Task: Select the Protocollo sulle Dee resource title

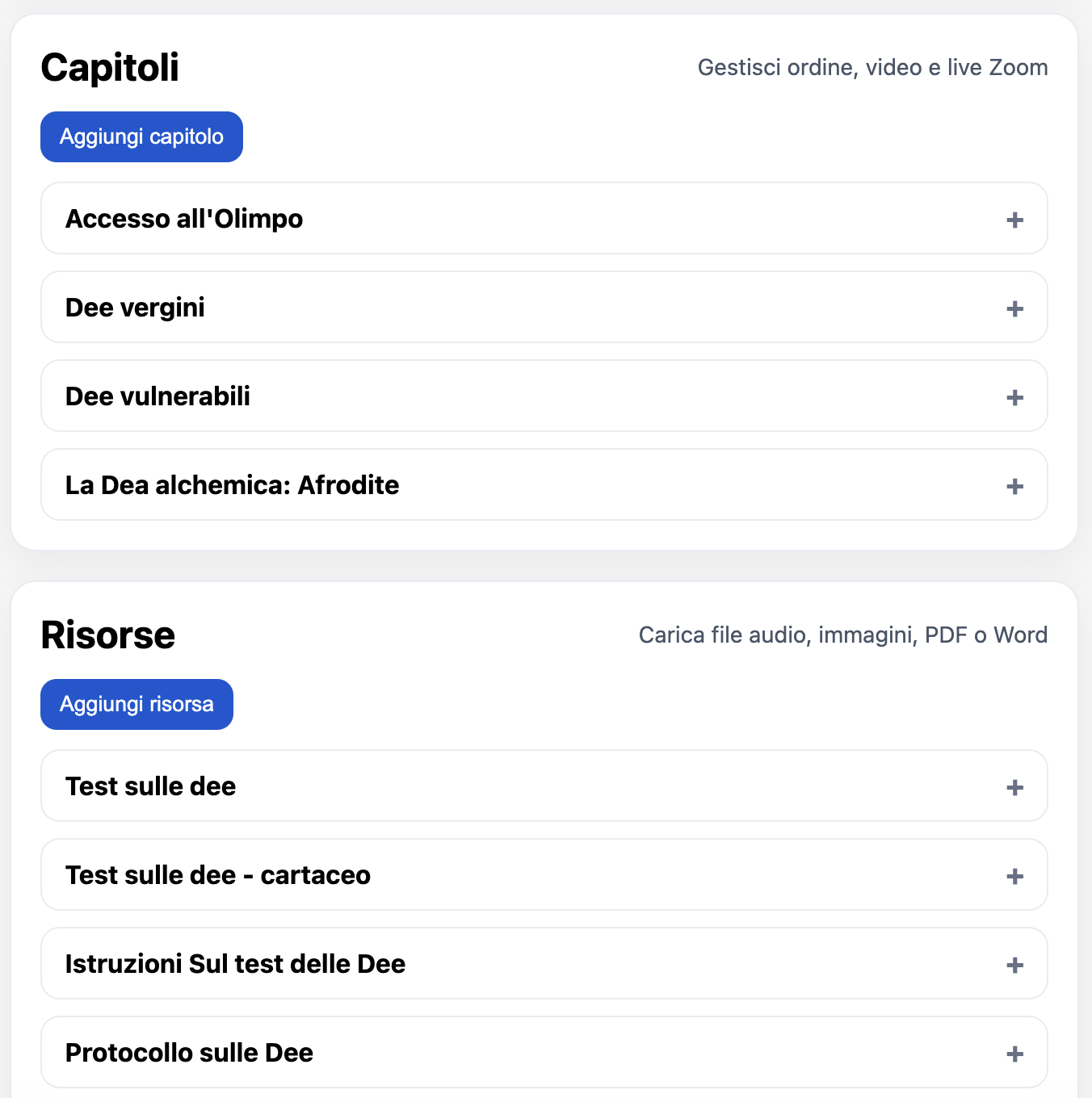Action: 189,1053
